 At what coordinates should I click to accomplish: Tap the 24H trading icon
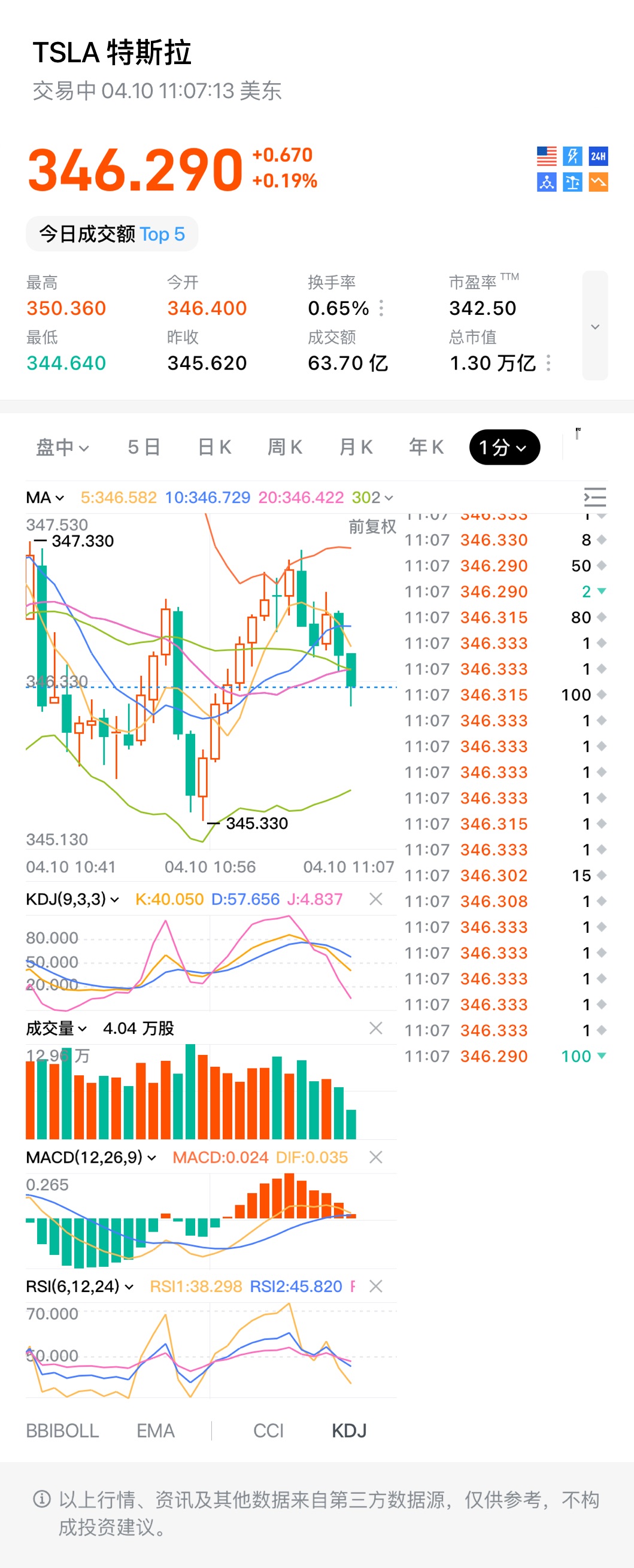click(598, 156)
